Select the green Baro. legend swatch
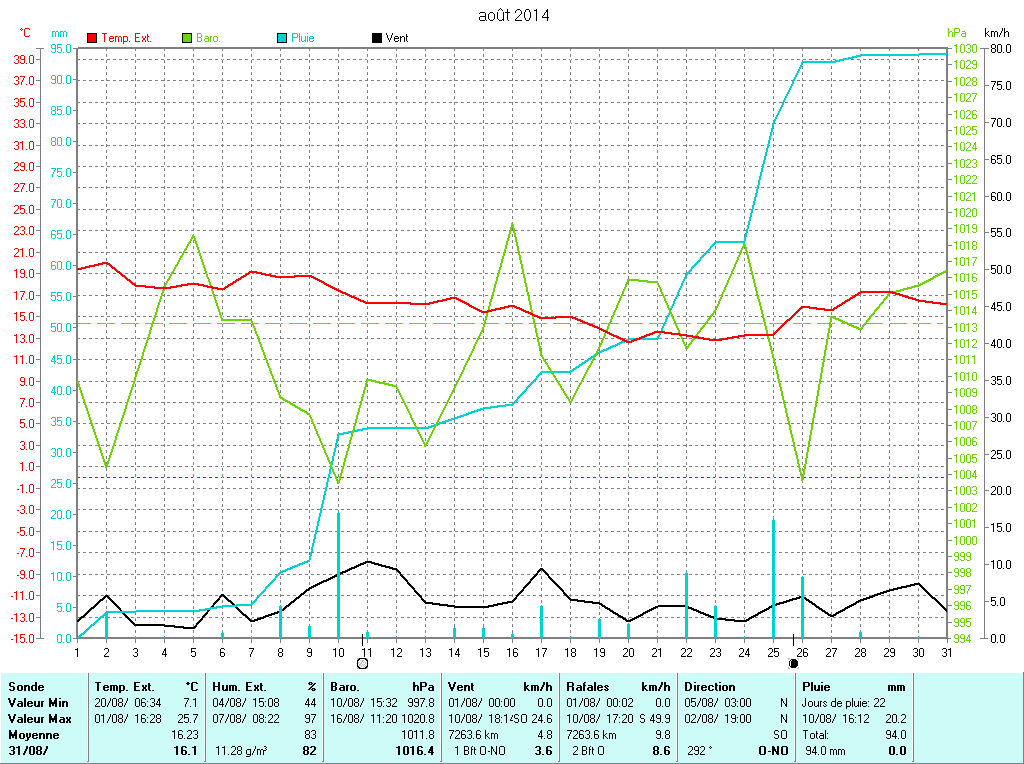 pos(187,38)
